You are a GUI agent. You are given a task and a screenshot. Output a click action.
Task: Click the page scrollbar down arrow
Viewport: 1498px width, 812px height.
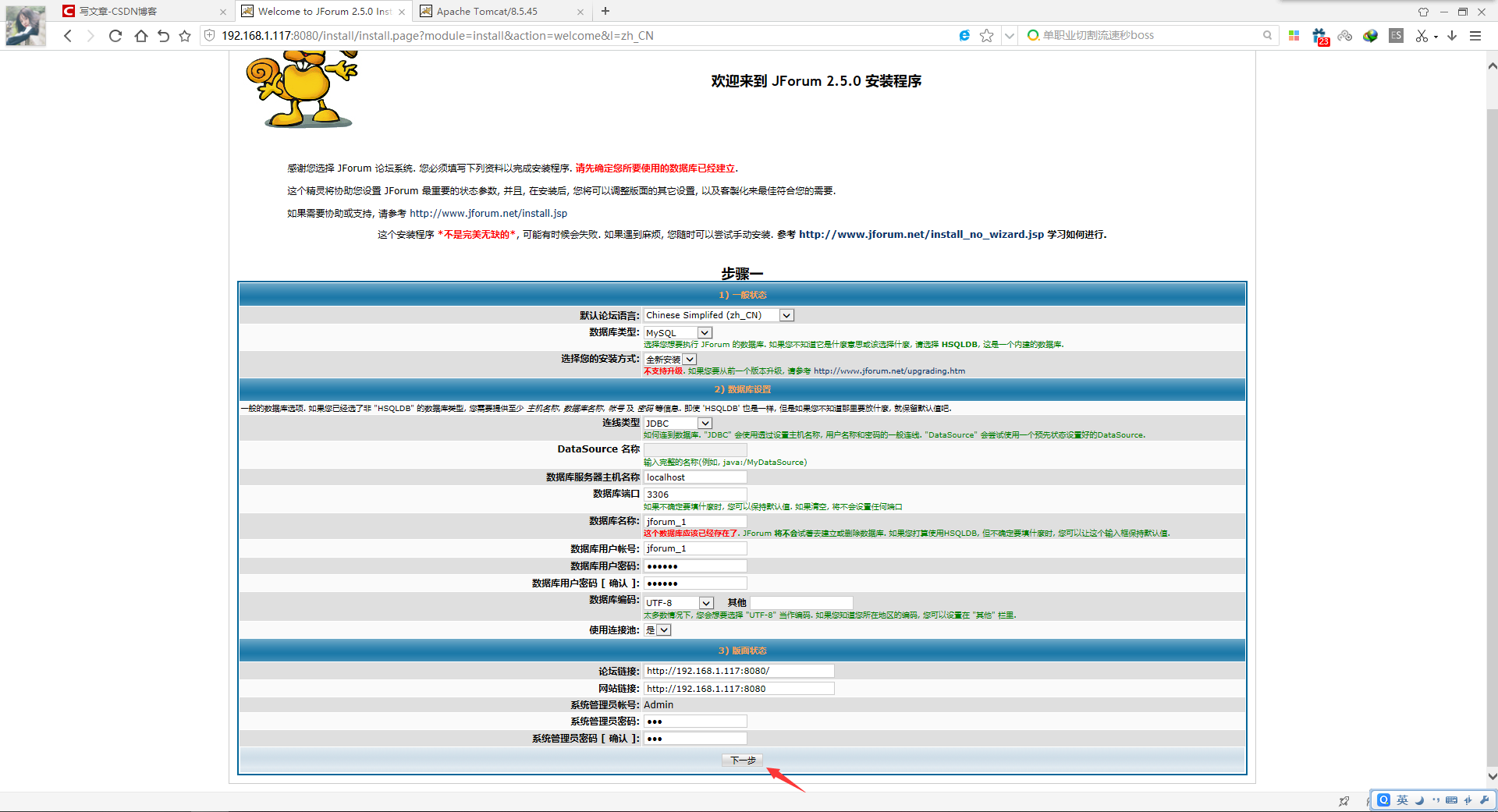point(1492,776)
